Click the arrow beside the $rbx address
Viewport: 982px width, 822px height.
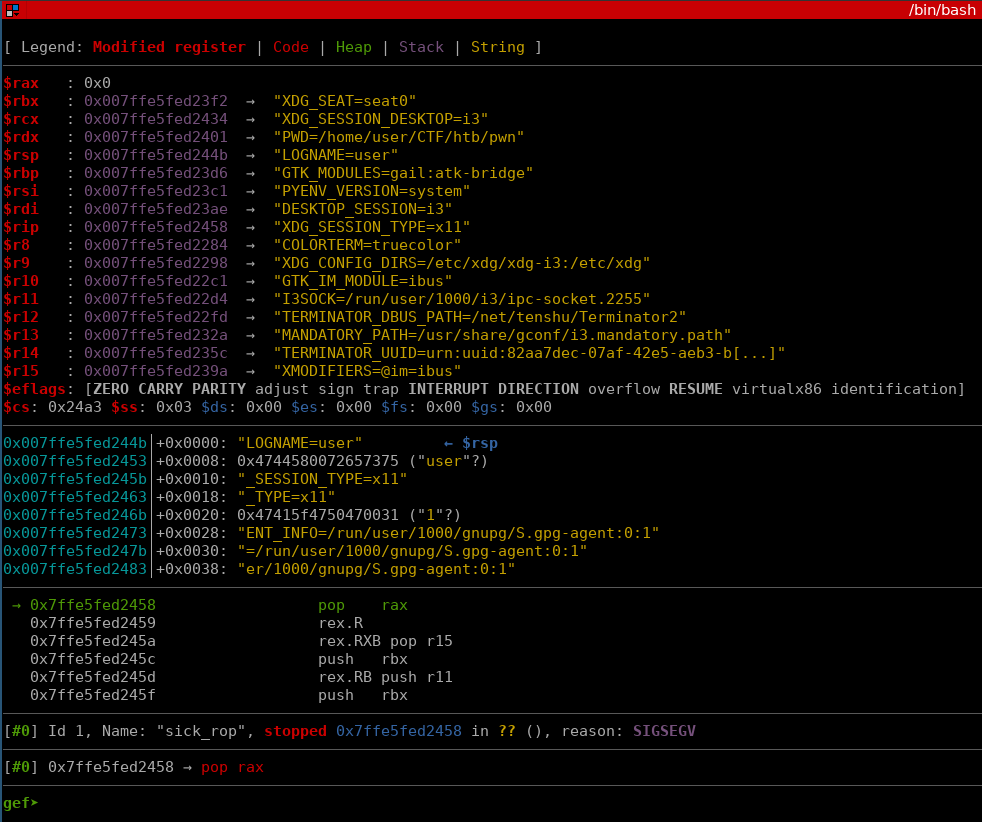point(250,101)
